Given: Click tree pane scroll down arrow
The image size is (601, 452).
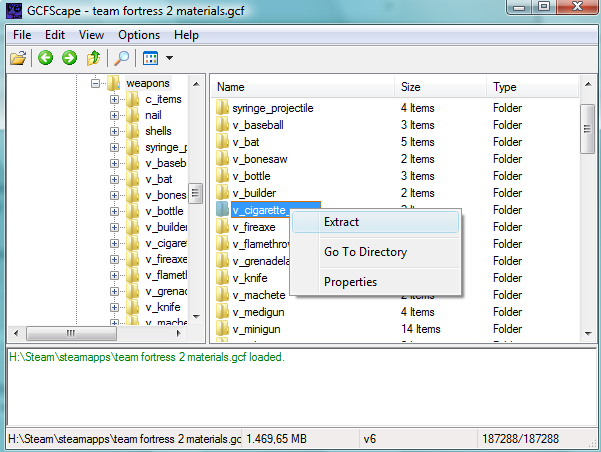Looking at the screenshot, I should [x=196, y=317].
